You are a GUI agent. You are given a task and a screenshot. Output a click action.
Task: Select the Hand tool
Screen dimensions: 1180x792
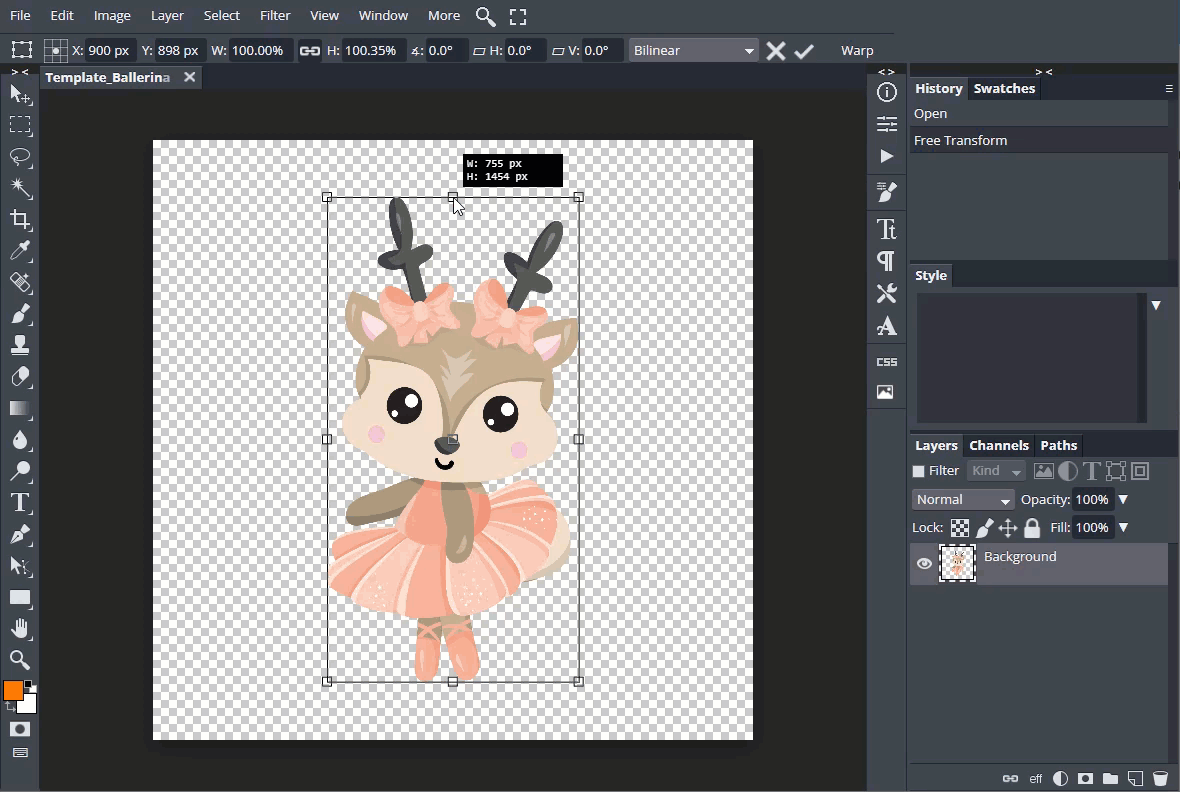(20, 628)
